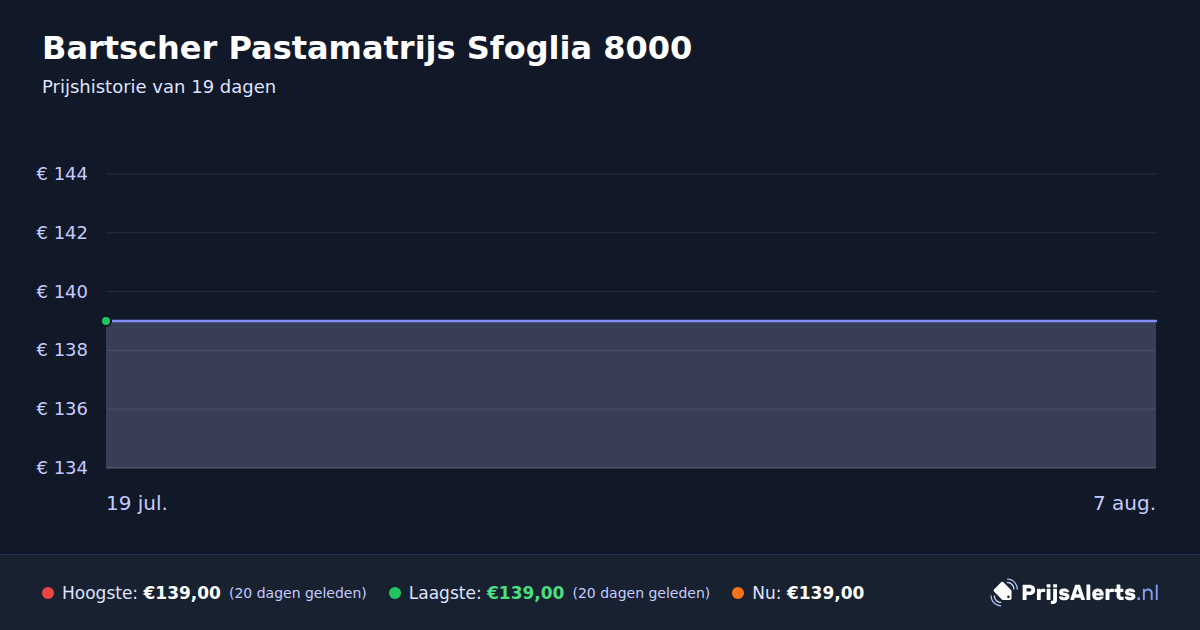
Task: Click the green Laagste €139,00 value
Action: [x=525, y=593]
